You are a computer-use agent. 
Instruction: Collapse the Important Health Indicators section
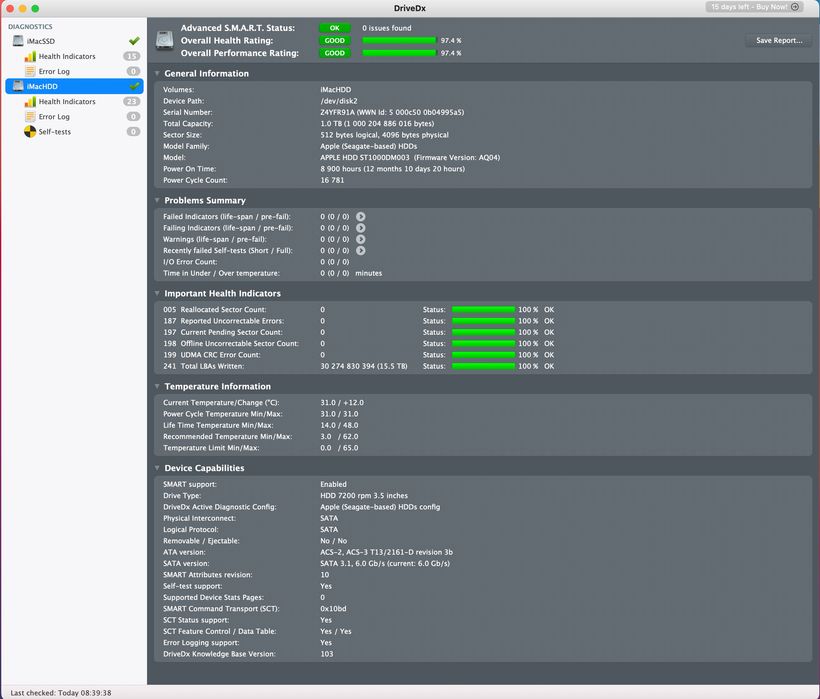pyautogui.click(x=157, y=294)
